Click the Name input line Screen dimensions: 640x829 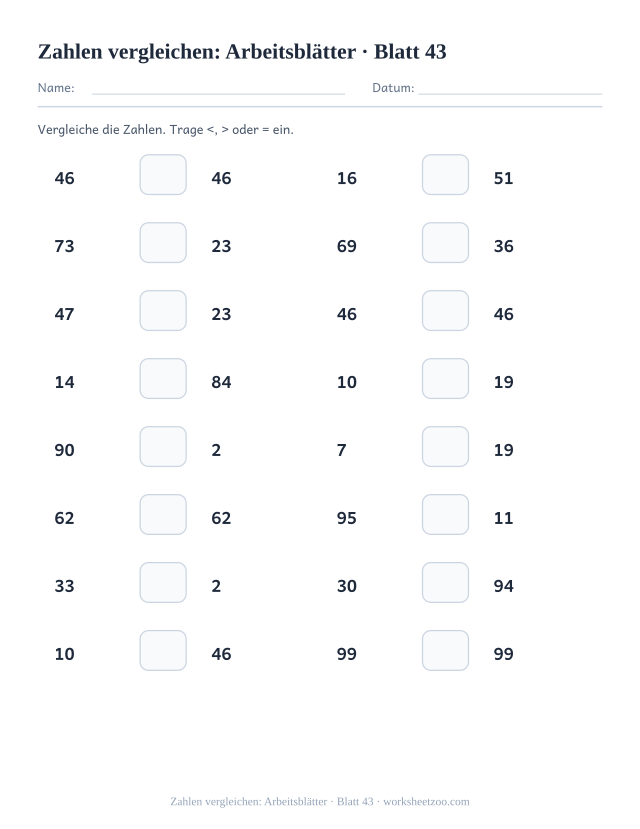click(x=218, y=94)
